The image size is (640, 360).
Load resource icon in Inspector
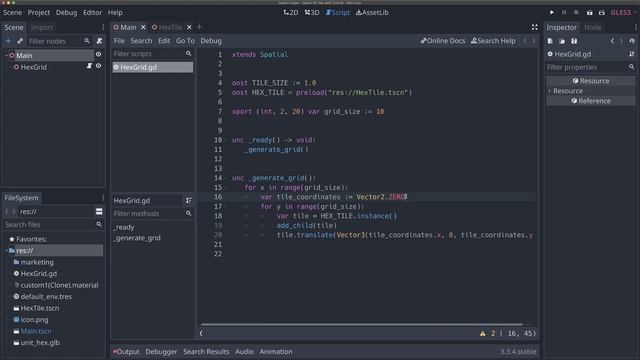tap(562, 41)
